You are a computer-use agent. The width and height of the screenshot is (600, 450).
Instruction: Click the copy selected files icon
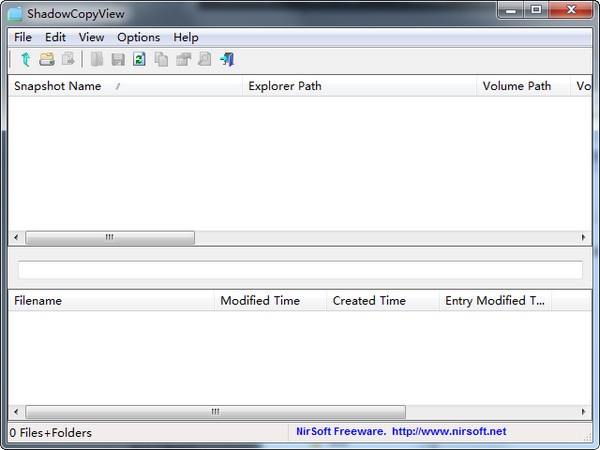68,59
